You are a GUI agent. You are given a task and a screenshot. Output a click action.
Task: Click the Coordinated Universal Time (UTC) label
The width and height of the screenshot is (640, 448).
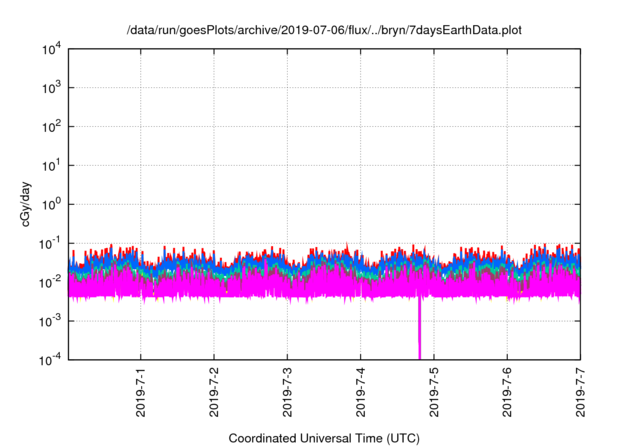pyautogui.click(x=324, y=438)
